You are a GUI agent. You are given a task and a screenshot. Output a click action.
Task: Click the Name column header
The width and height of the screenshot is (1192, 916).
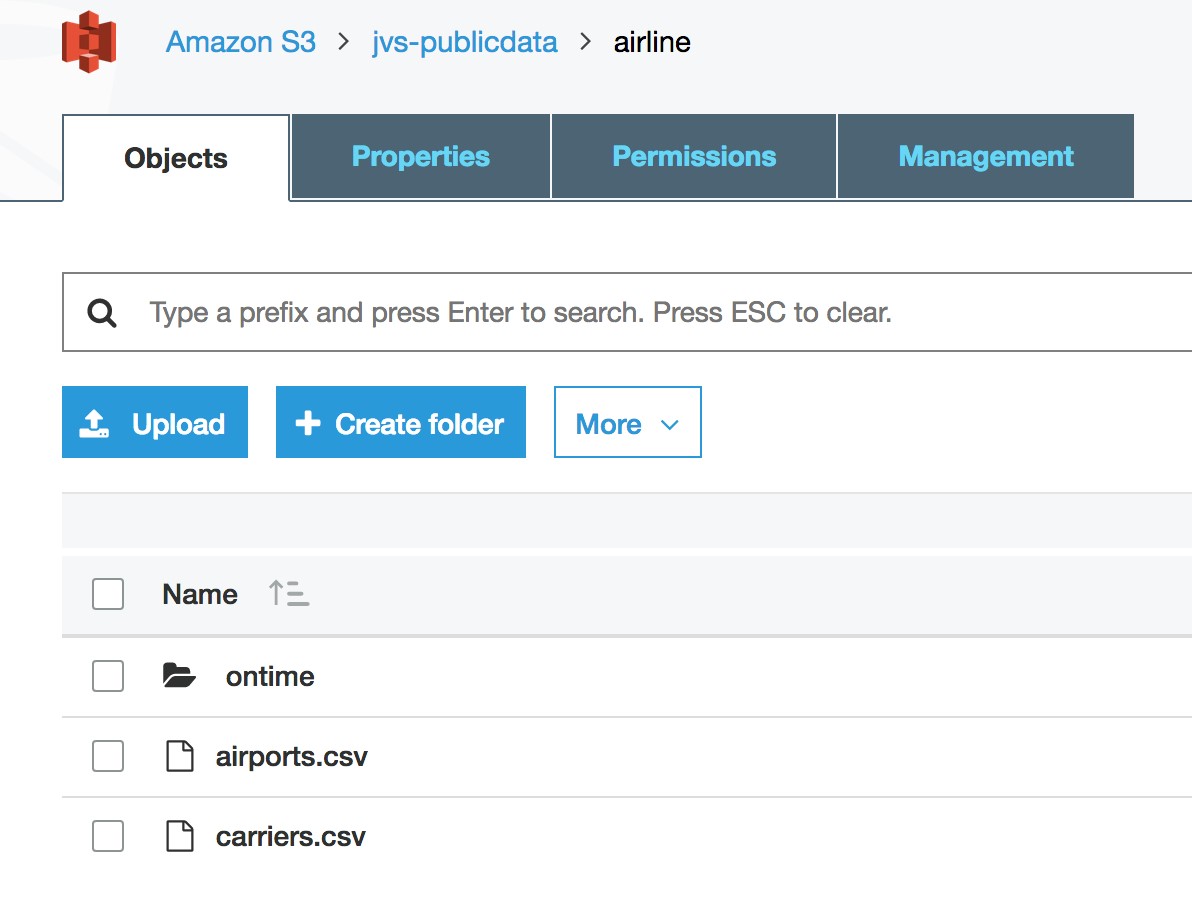(200, 594)
